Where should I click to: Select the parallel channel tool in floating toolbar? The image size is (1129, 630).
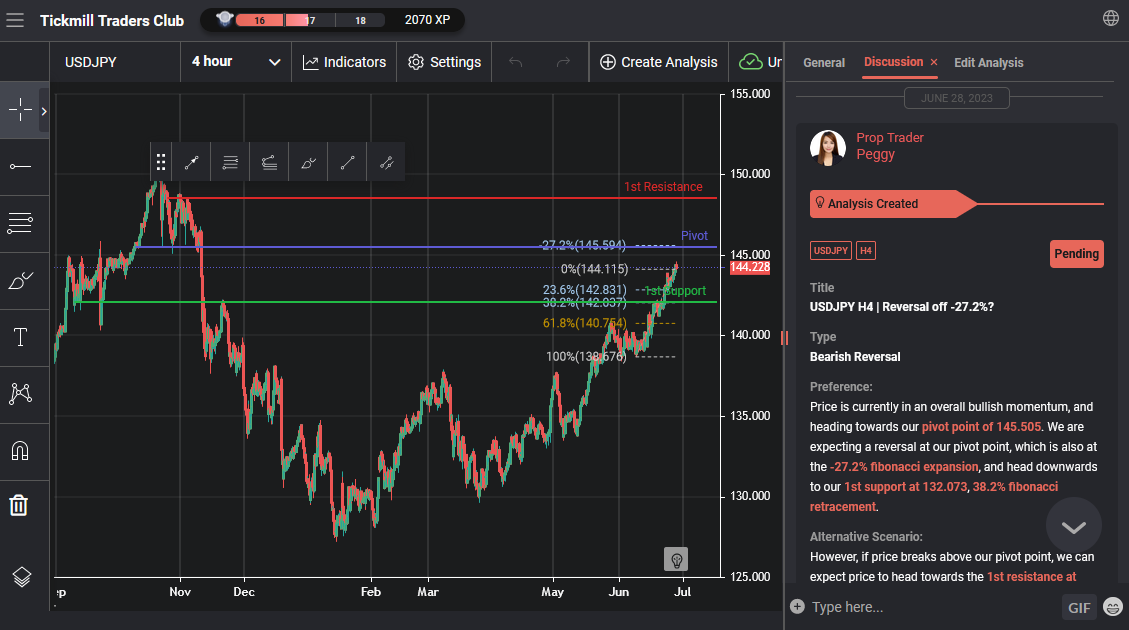386,163
